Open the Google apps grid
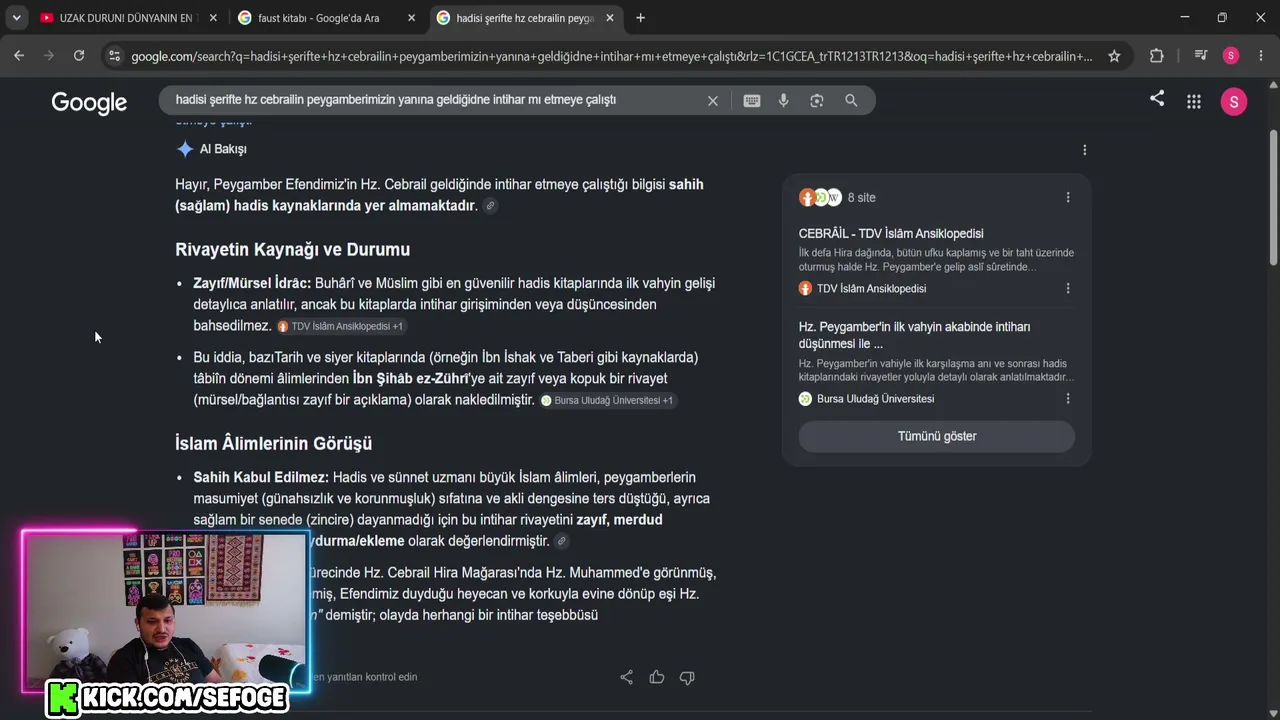The image size is (1280, 720). 1193,101
